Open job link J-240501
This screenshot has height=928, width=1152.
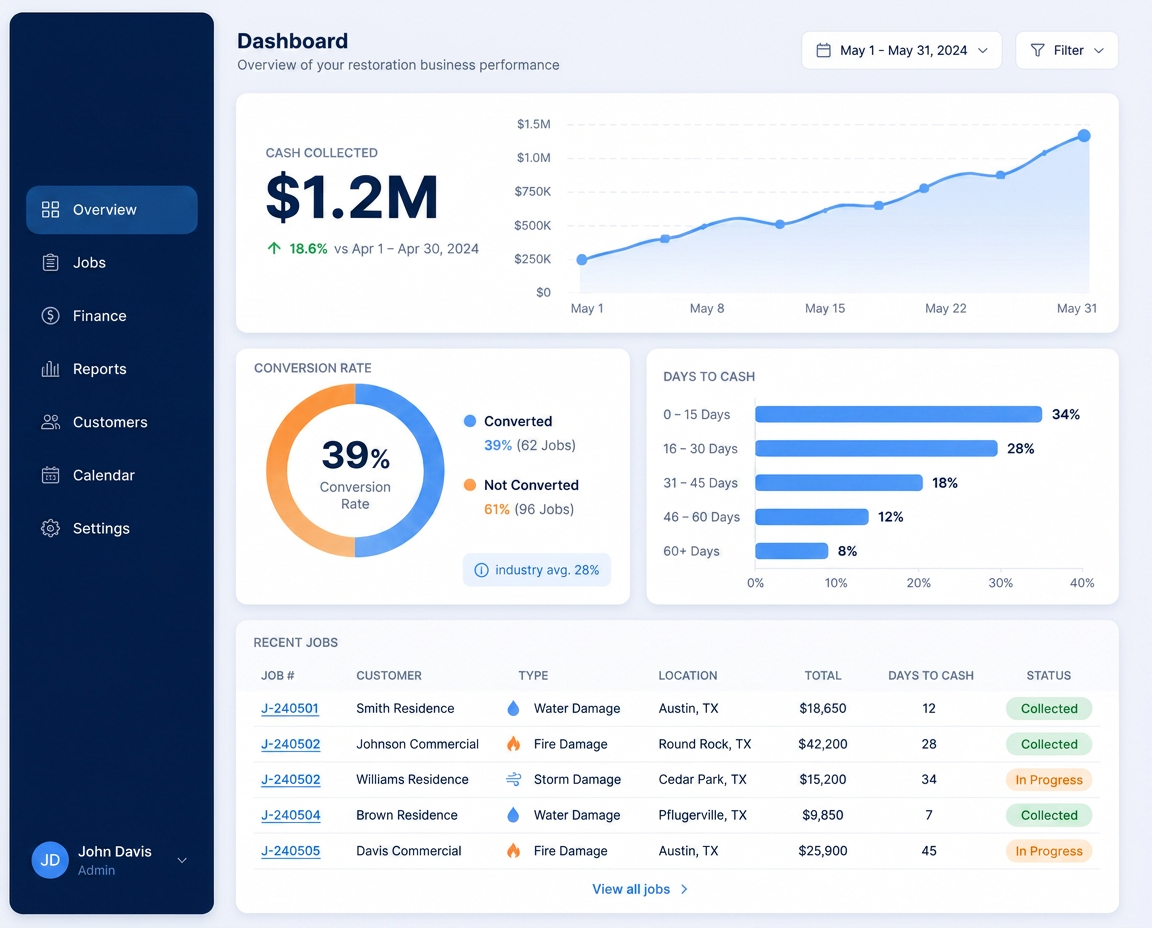pos(289,708)
